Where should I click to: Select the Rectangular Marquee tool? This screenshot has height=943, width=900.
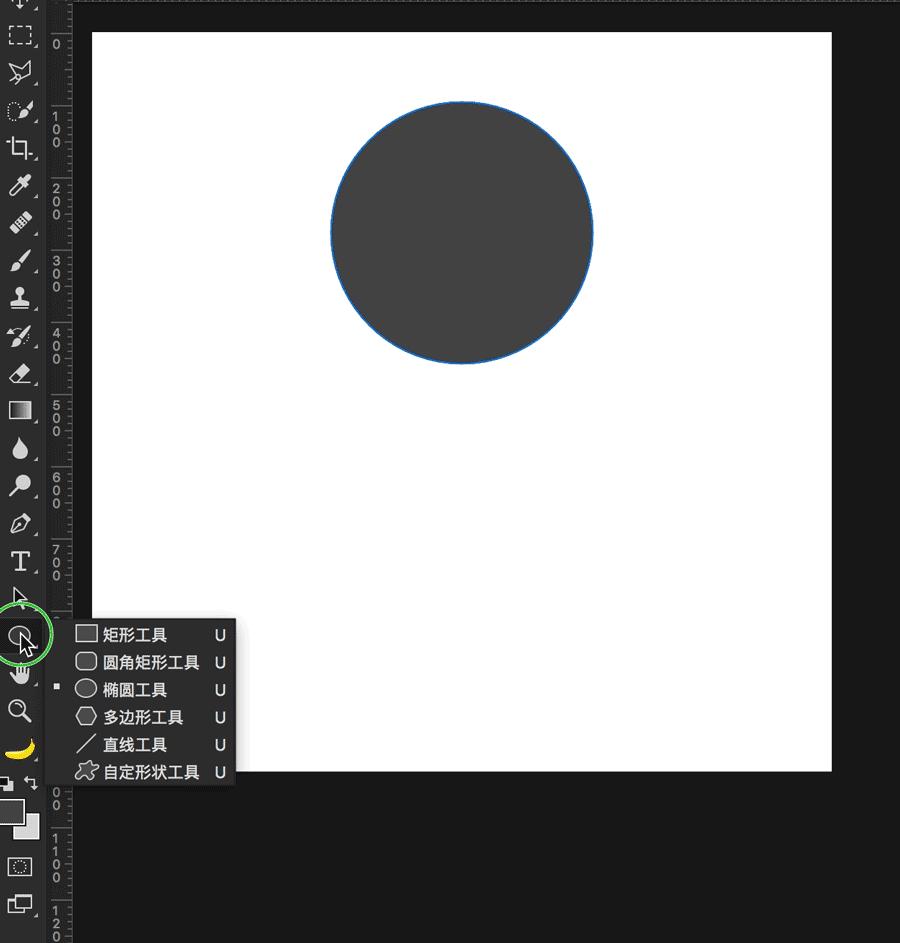click(x=20, y=36)
